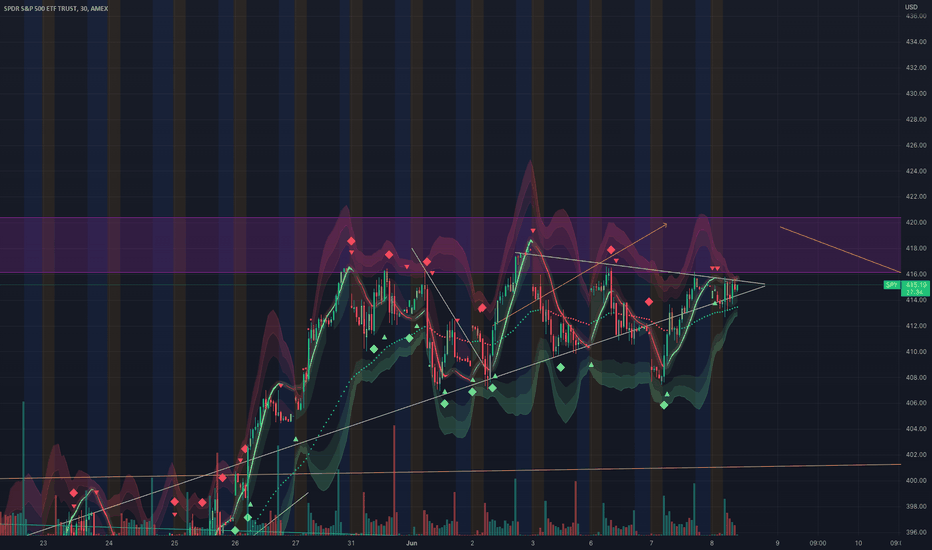Viewport: 932px width, 550px height.
Task: Click the 398.00 price axis label
Action: pyautogui.click(x=916, y=507)
